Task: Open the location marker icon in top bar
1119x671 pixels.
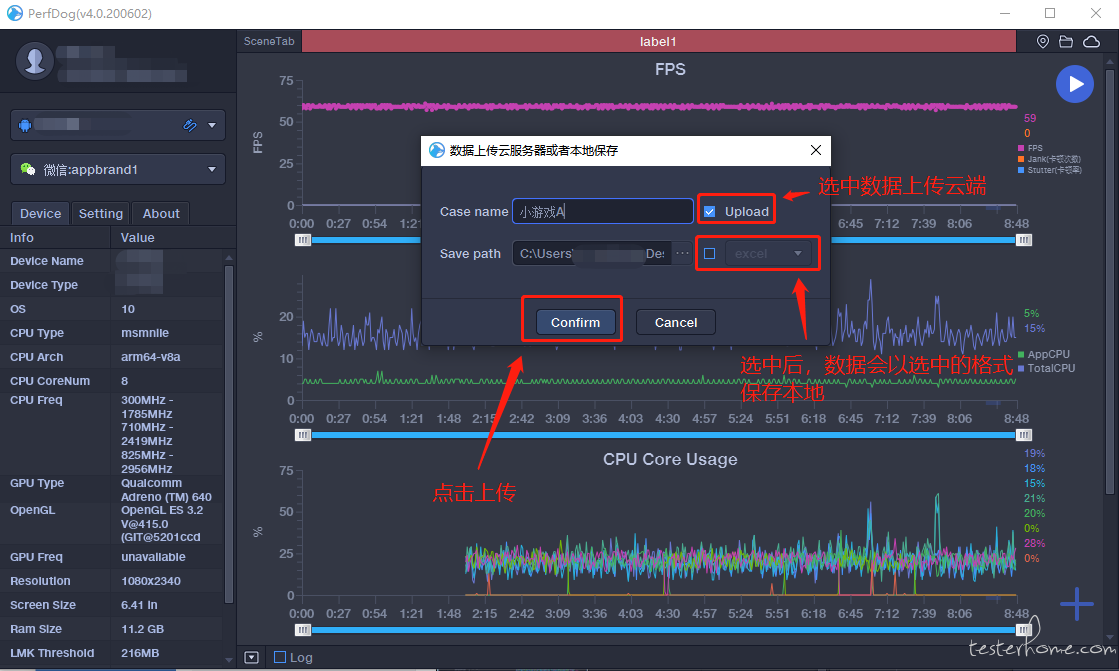Action: 1043,41
